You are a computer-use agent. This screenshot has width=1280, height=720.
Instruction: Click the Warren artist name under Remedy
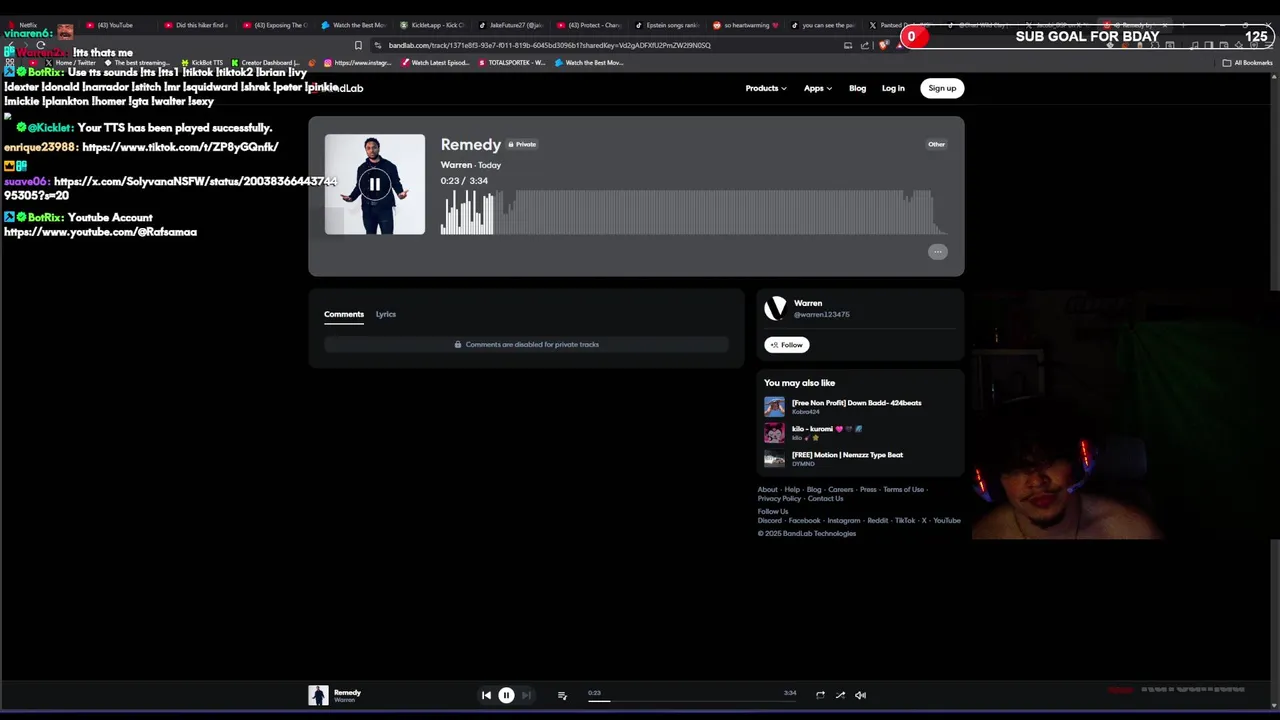coord(456,165)
